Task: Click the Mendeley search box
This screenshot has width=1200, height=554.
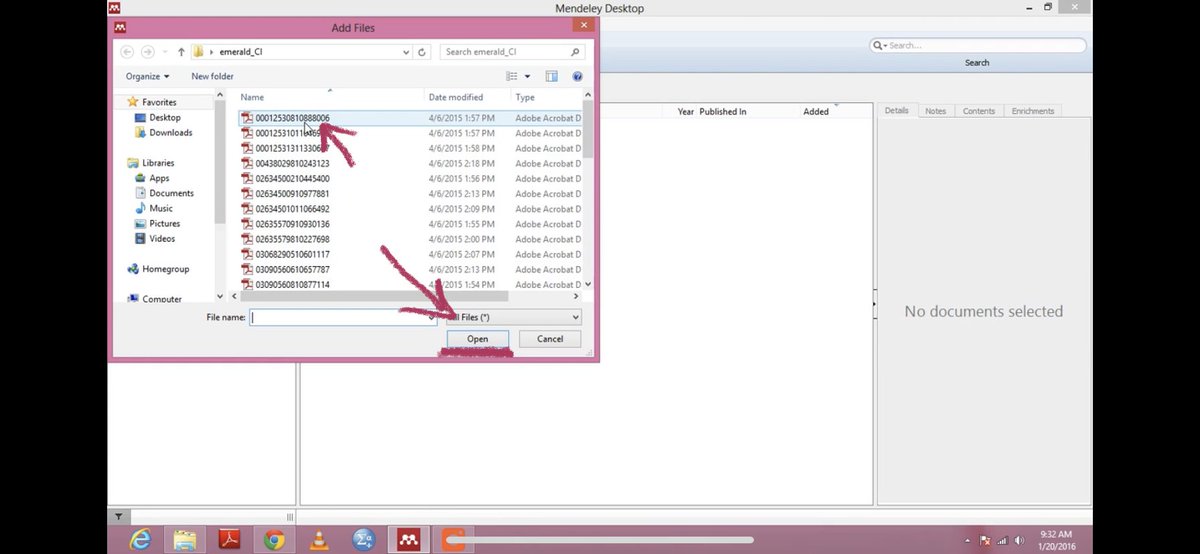Action: [x=978, y=45]
